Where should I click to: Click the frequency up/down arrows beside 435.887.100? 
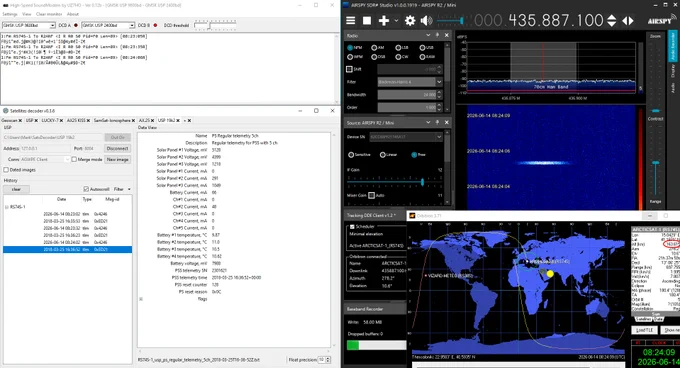coord(611,20)
